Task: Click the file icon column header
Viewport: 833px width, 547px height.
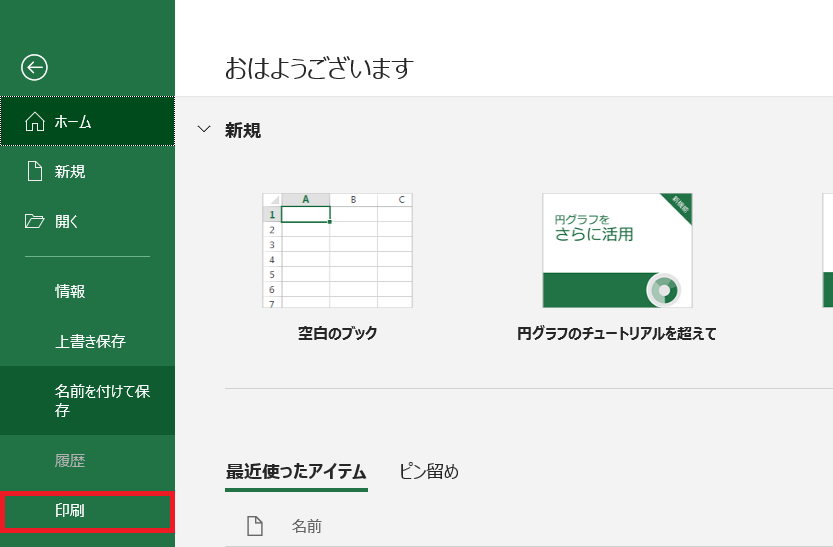Action: coord(254,526)
